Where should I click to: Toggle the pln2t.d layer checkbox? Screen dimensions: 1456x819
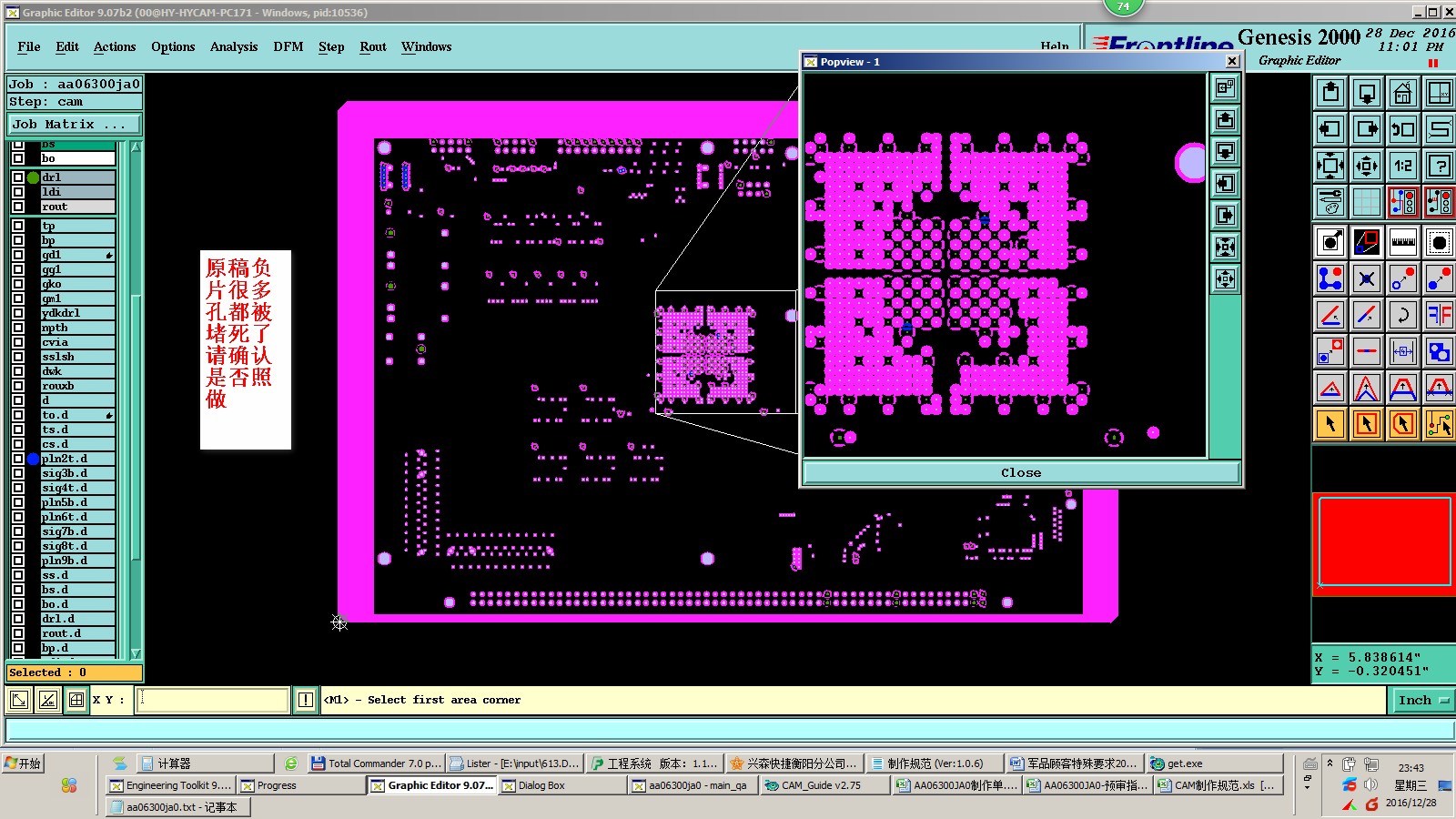coord(18,459)
